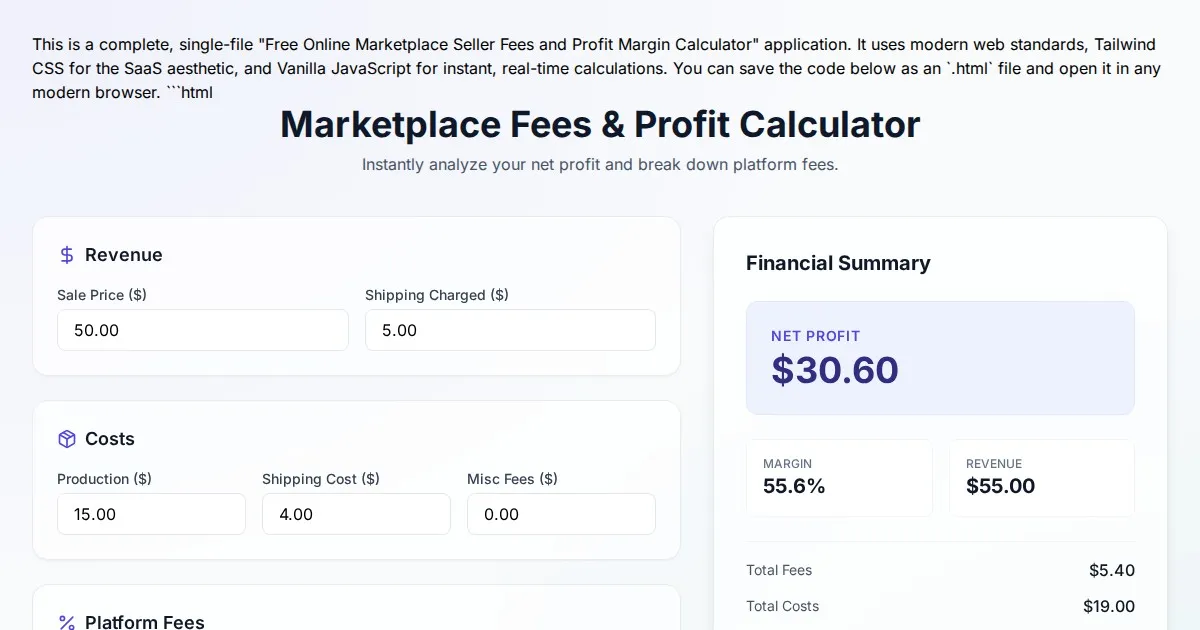Viewport: 1200px width, 630px height.
Task: Click the Shipping Cost input field
Action: (356, 514)
